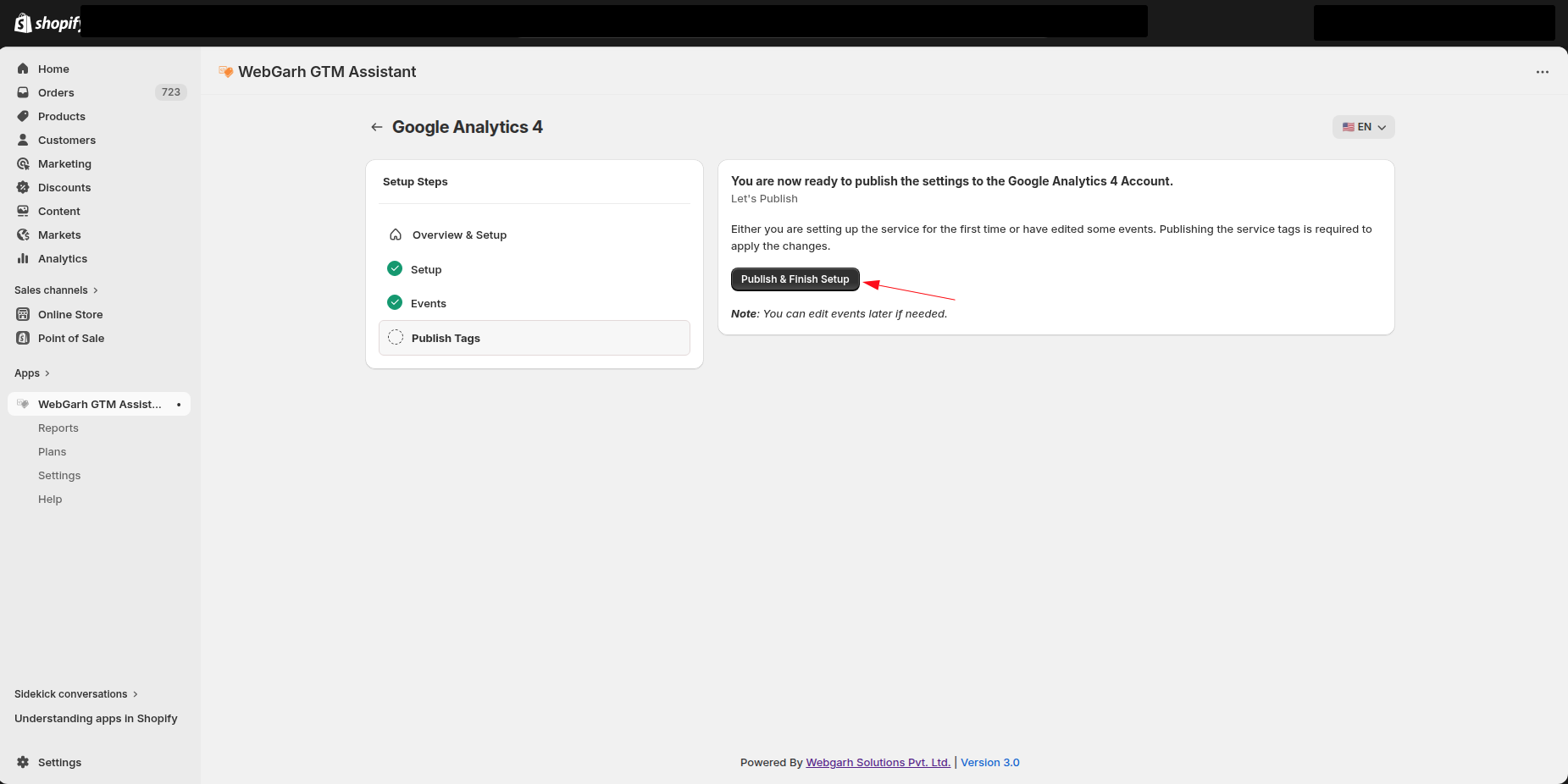The image size is (1568, 784).
Task: Open the Products menu item
Action: [x=99, y=116]
